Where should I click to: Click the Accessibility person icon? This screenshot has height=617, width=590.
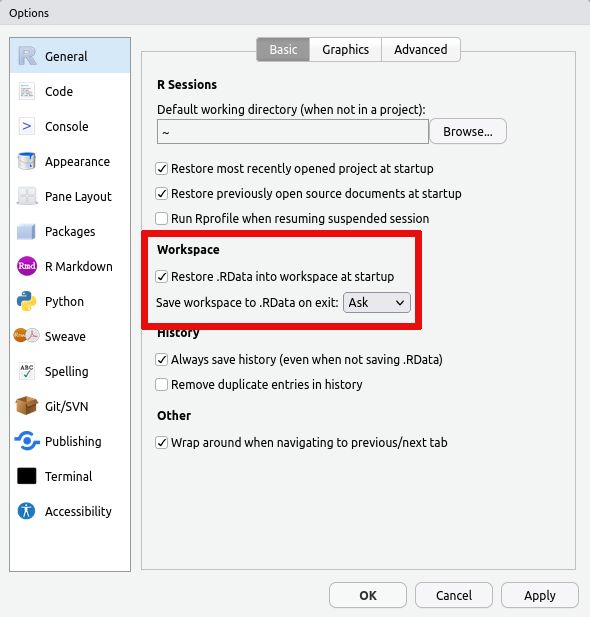pos(27,511)
